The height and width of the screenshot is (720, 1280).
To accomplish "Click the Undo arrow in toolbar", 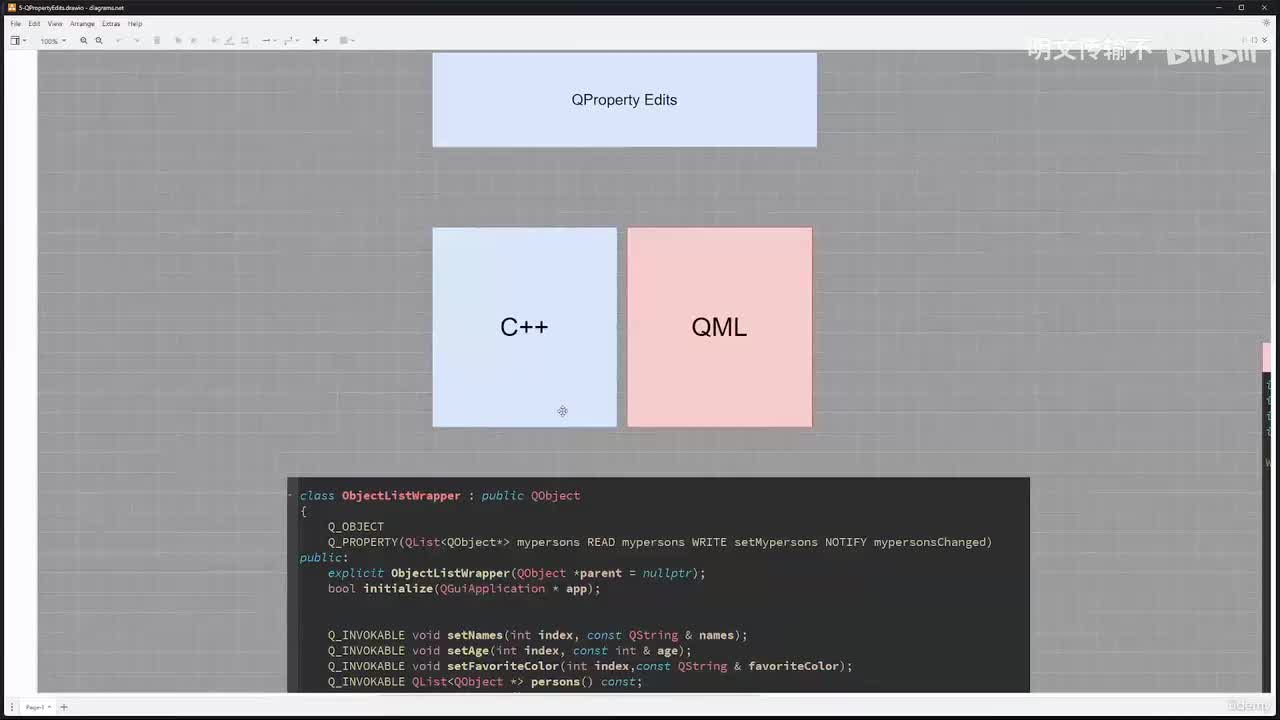I will pos(119,41).
